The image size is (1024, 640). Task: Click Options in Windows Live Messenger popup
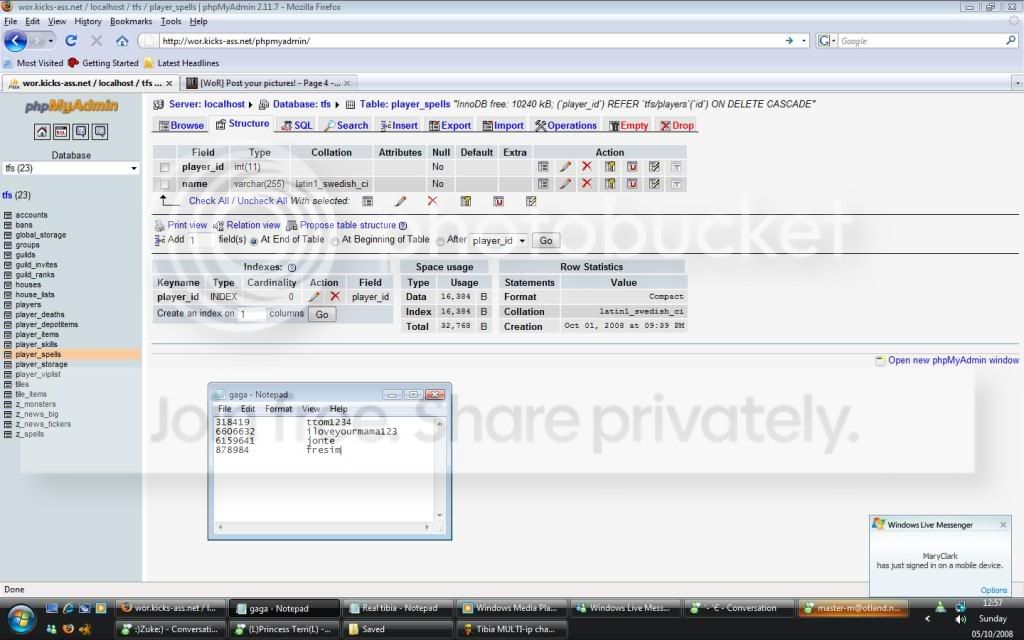click(994, 590)
